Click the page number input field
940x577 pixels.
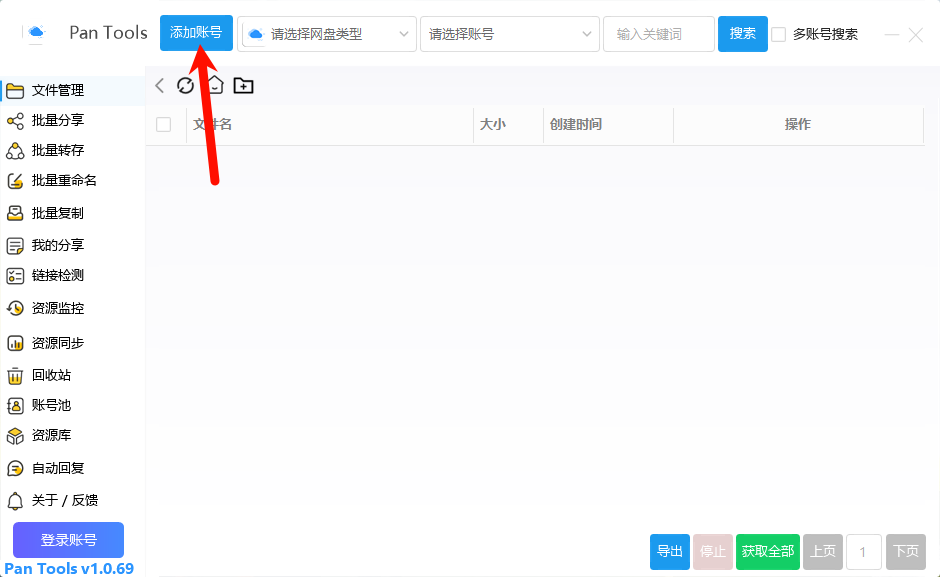point(863,551)
